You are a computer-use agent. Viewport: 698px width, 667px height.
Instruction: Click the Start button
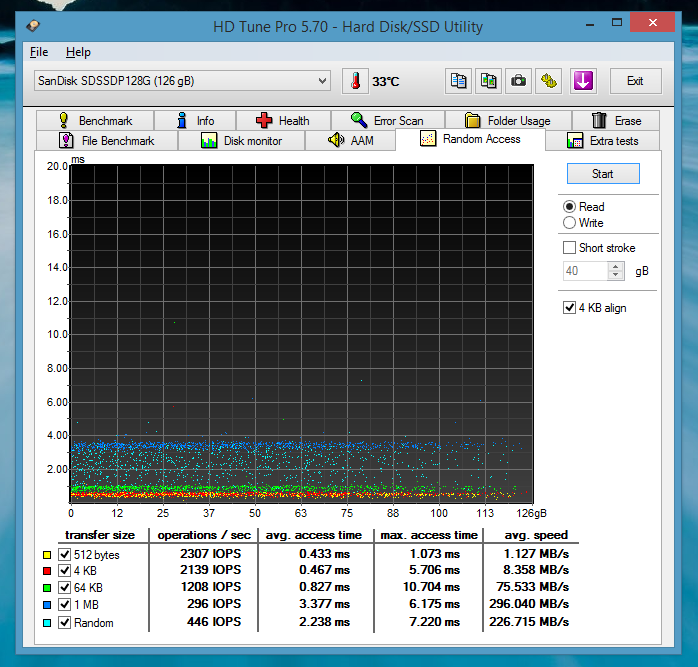(x=603, y=174)
